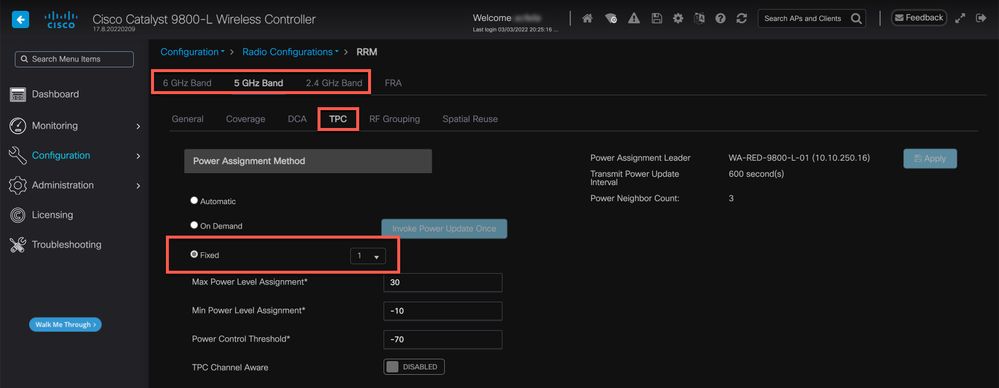Go to the Home icon in header

pyautogui.click(x=587, y=19)
